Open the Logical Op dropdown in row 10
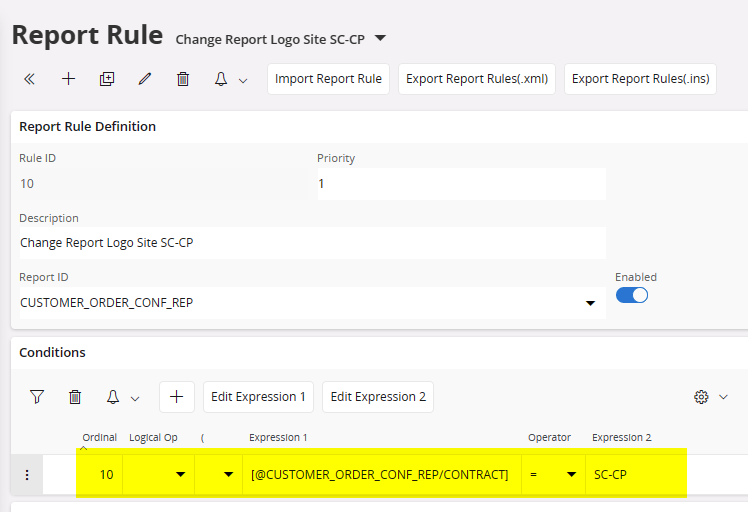Screen dimensions: 748x512 click(180, 475)
